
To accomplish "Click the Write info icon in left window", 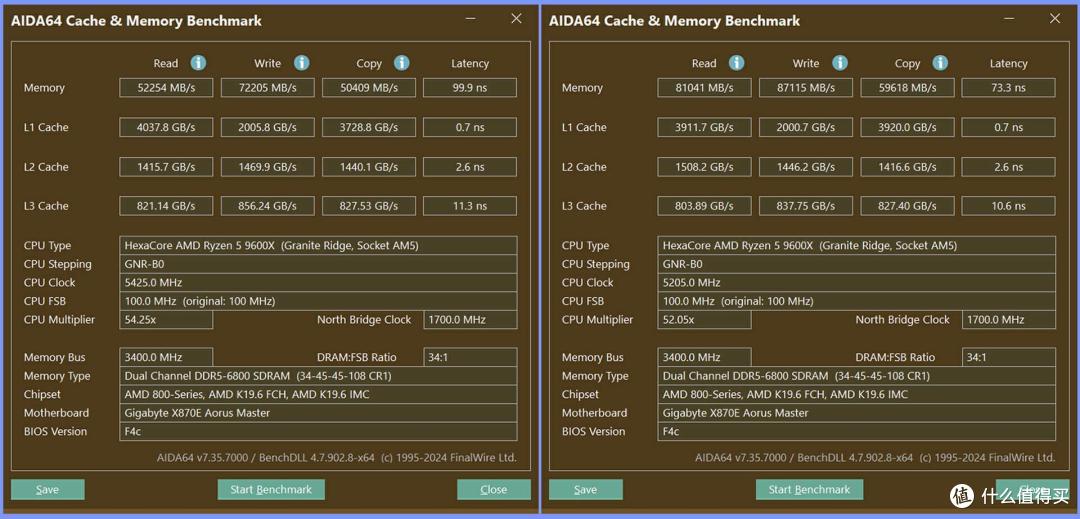I will [x=302, y=63].
